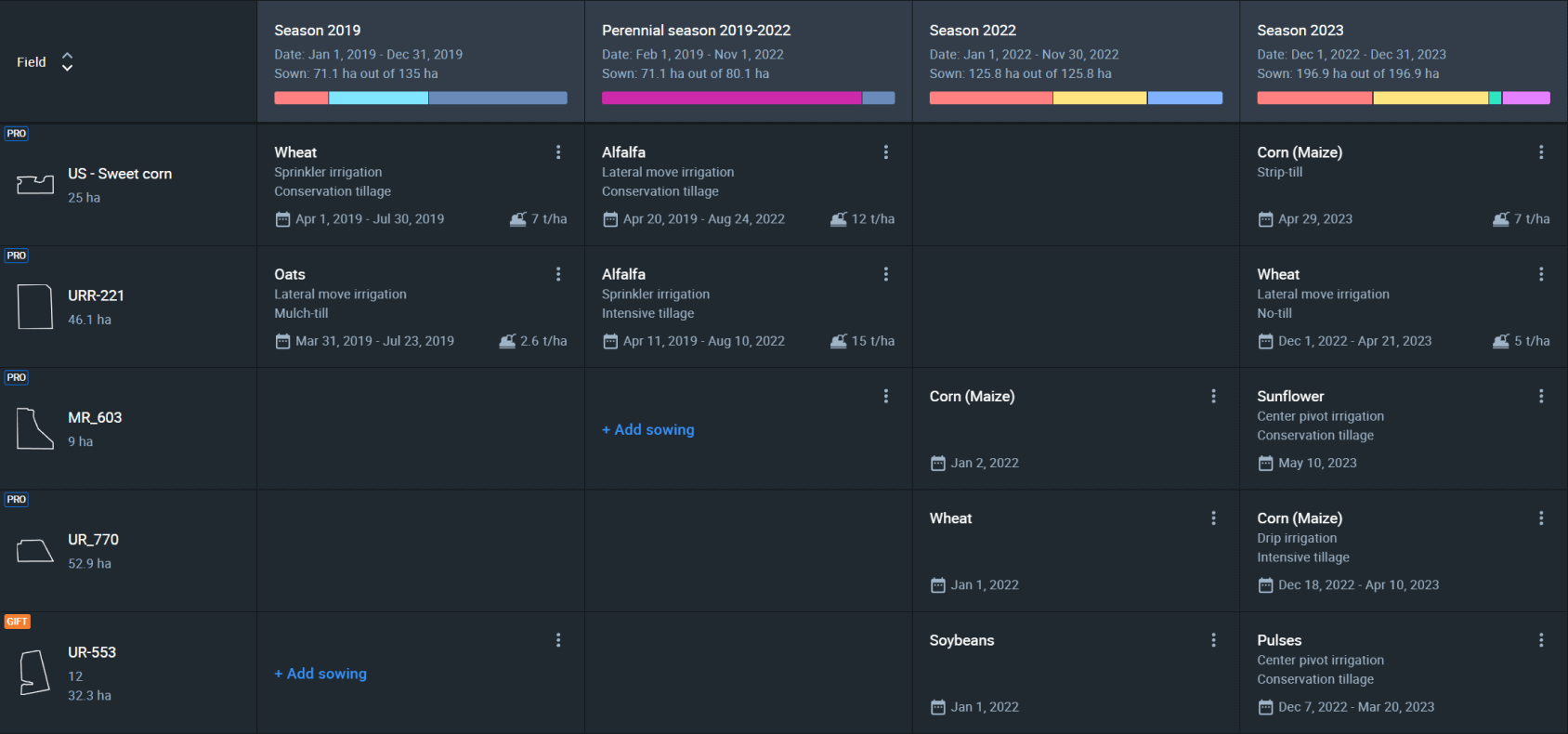Viewport: 1568px width, 734px height.
Task: Select Season 2019 column header
Action: 421,61
